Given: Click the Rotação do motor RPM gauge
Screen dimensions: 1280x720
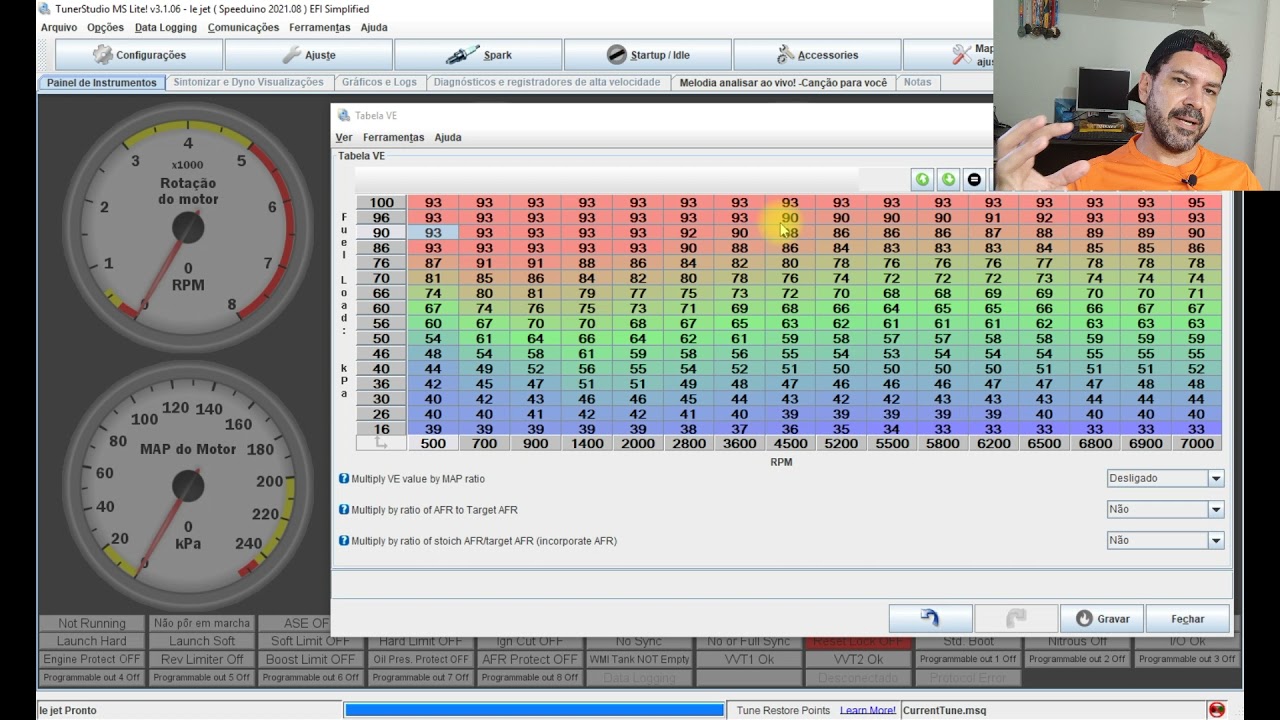Looking at the screenshot, I should [187, 228].
